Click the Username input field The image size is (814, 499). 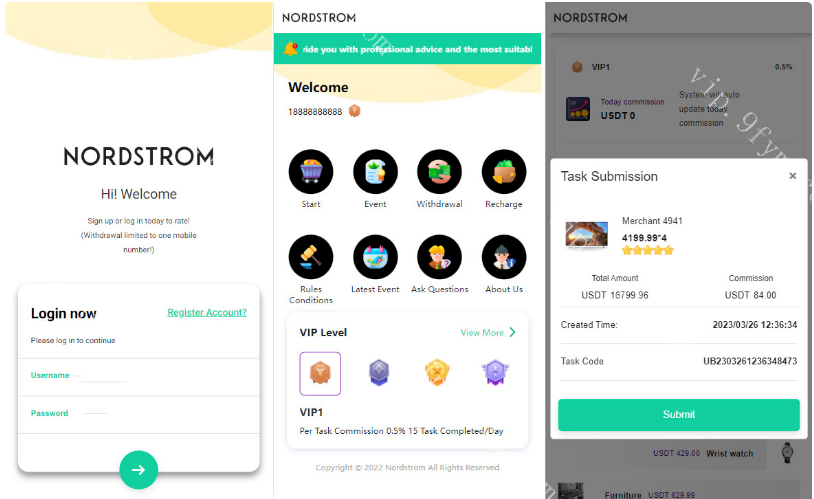pos(139,377)
